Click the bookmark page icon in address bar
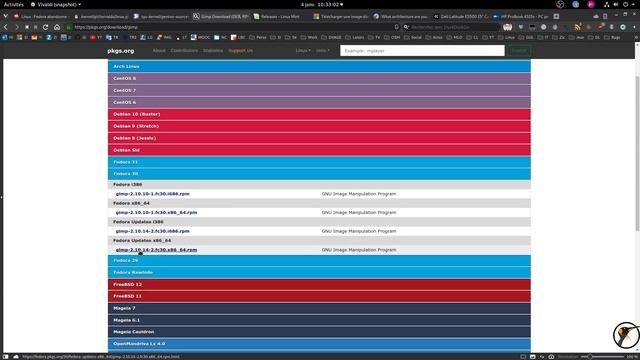The image size is (640, 360). pos(396,27)
